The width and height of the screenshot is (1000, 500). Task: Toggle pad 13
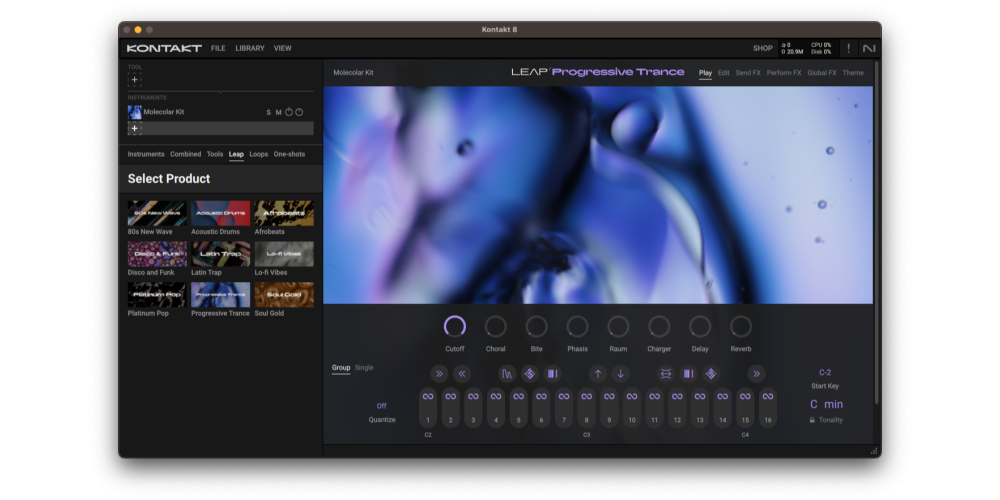tap(700, 408)
